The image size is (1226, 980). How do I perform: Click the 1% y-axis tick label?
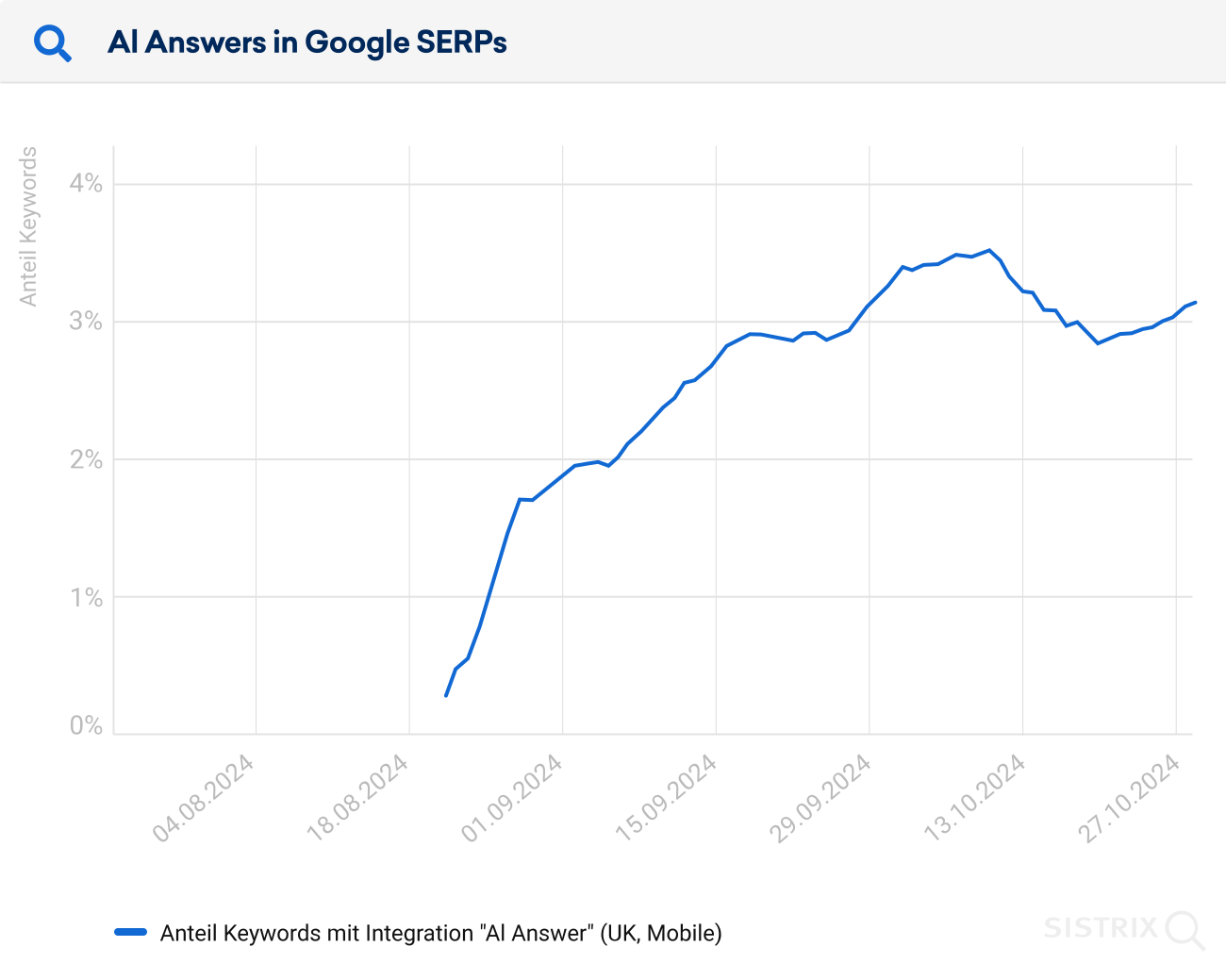click(86, 597)
